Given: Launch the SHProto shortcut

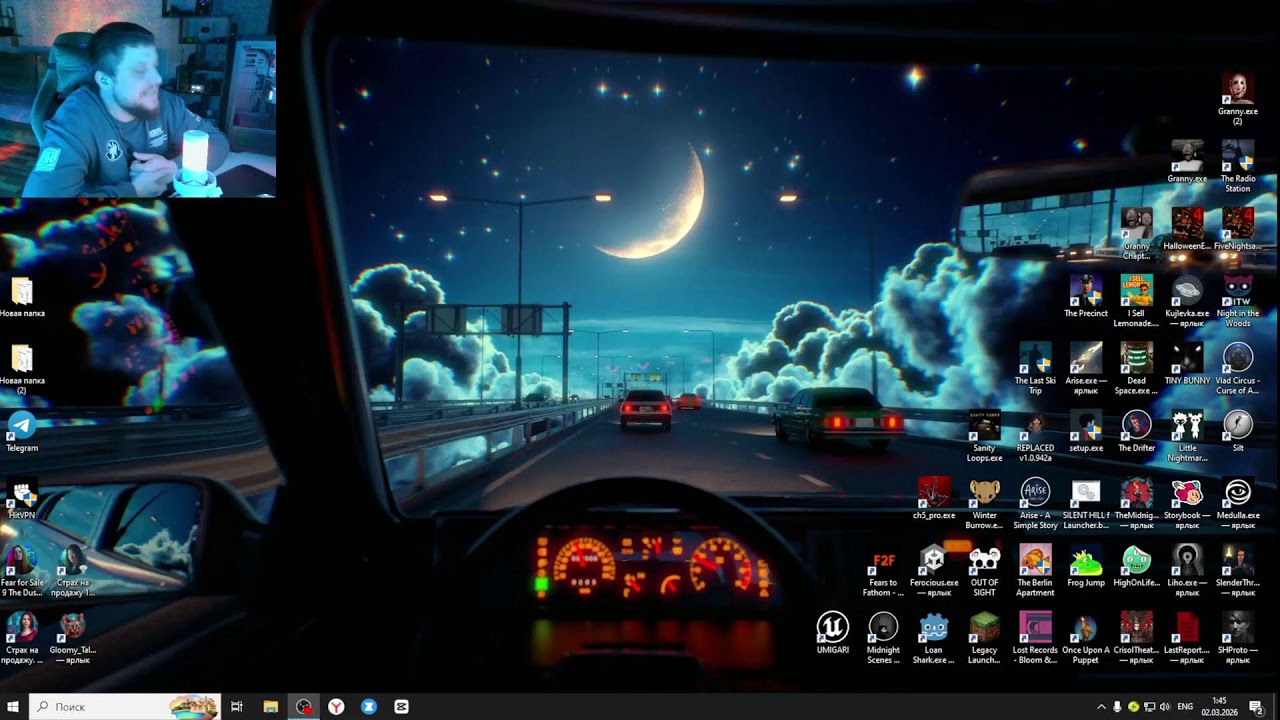Looking at the screenshot, I should coord(1237,638).
